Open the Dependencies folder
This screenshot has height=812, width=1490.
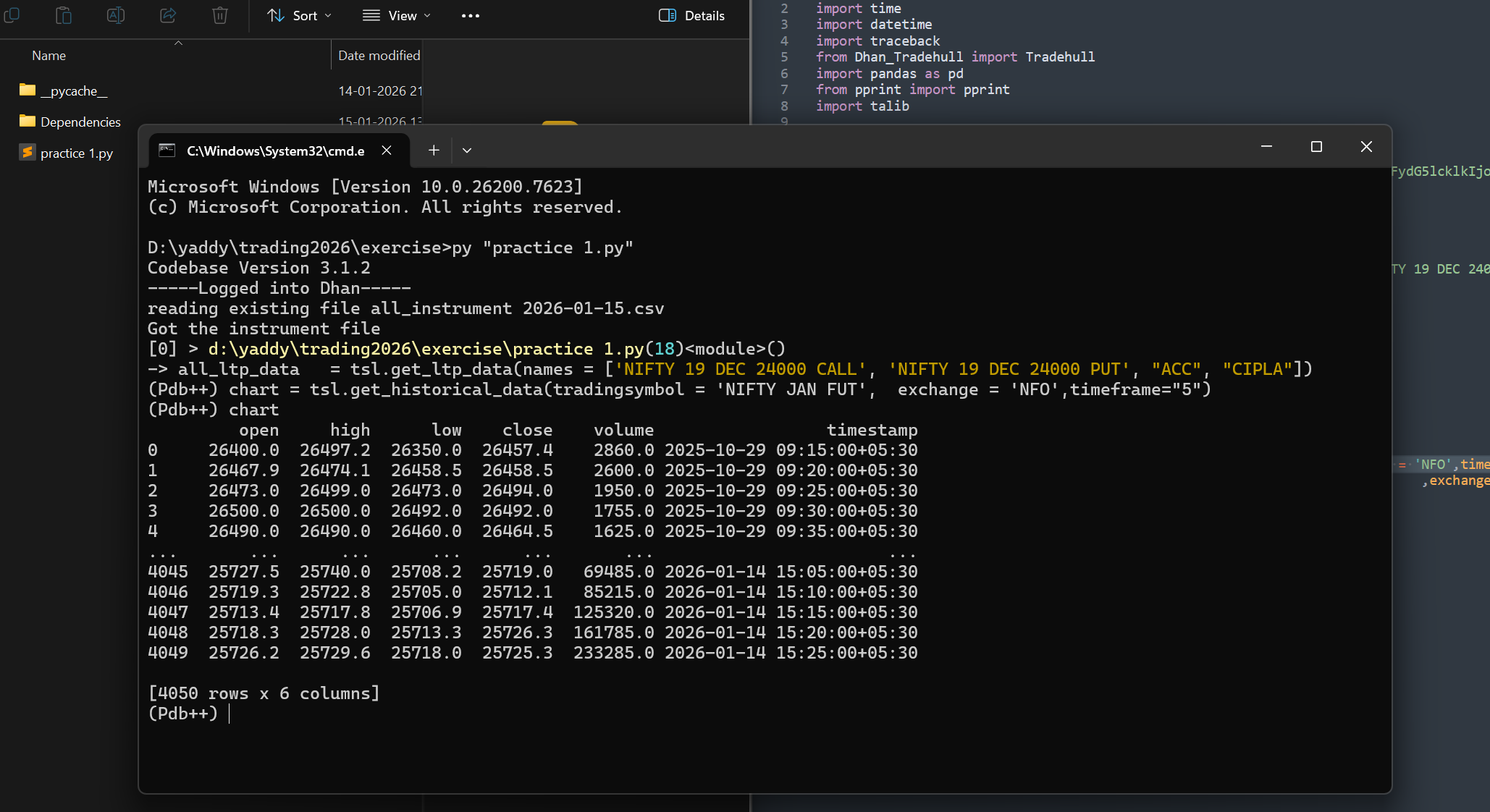(80, 122)
